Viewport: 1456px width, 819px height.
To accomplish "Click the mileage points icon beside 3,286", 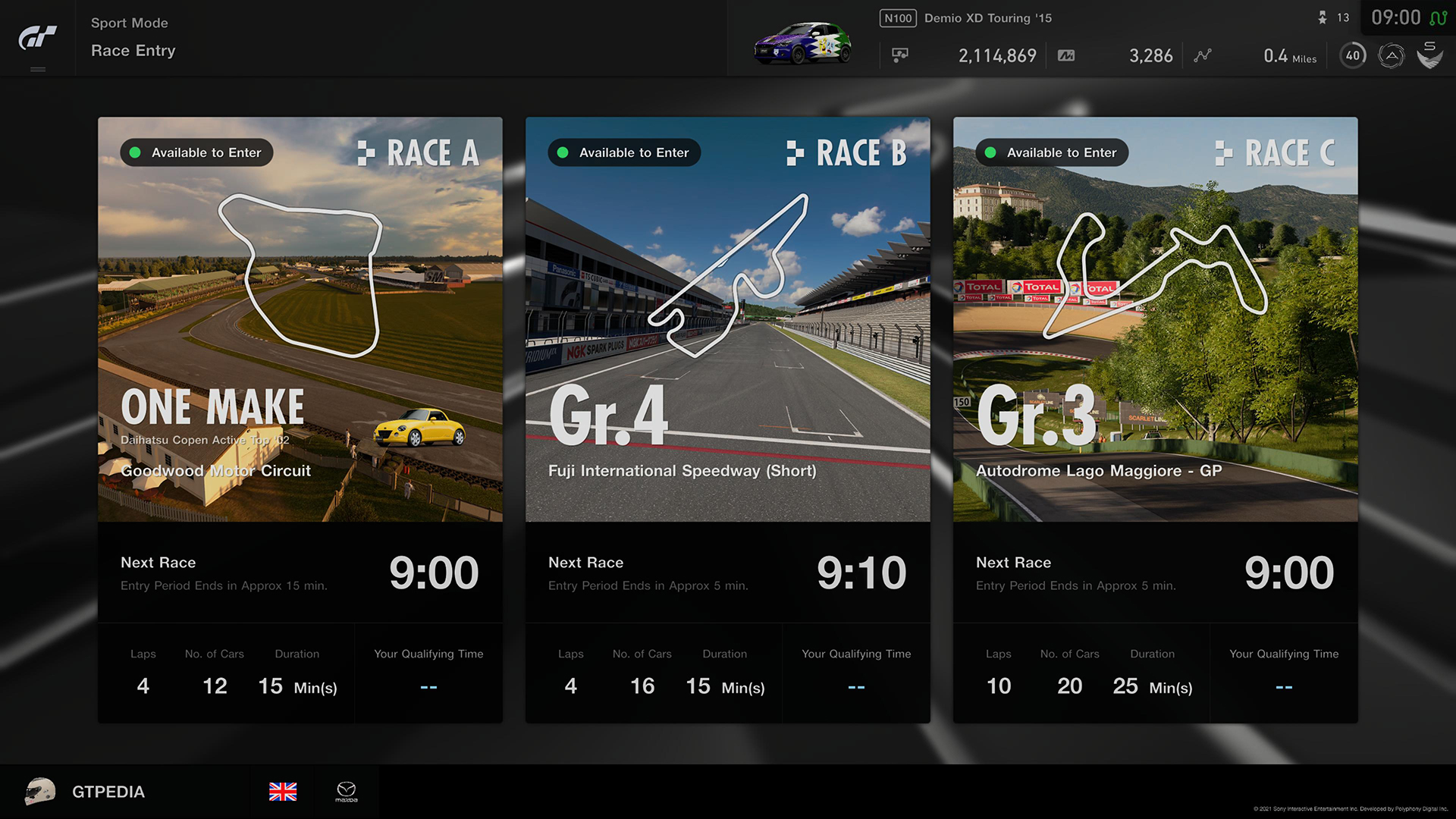I will 1066,55.
